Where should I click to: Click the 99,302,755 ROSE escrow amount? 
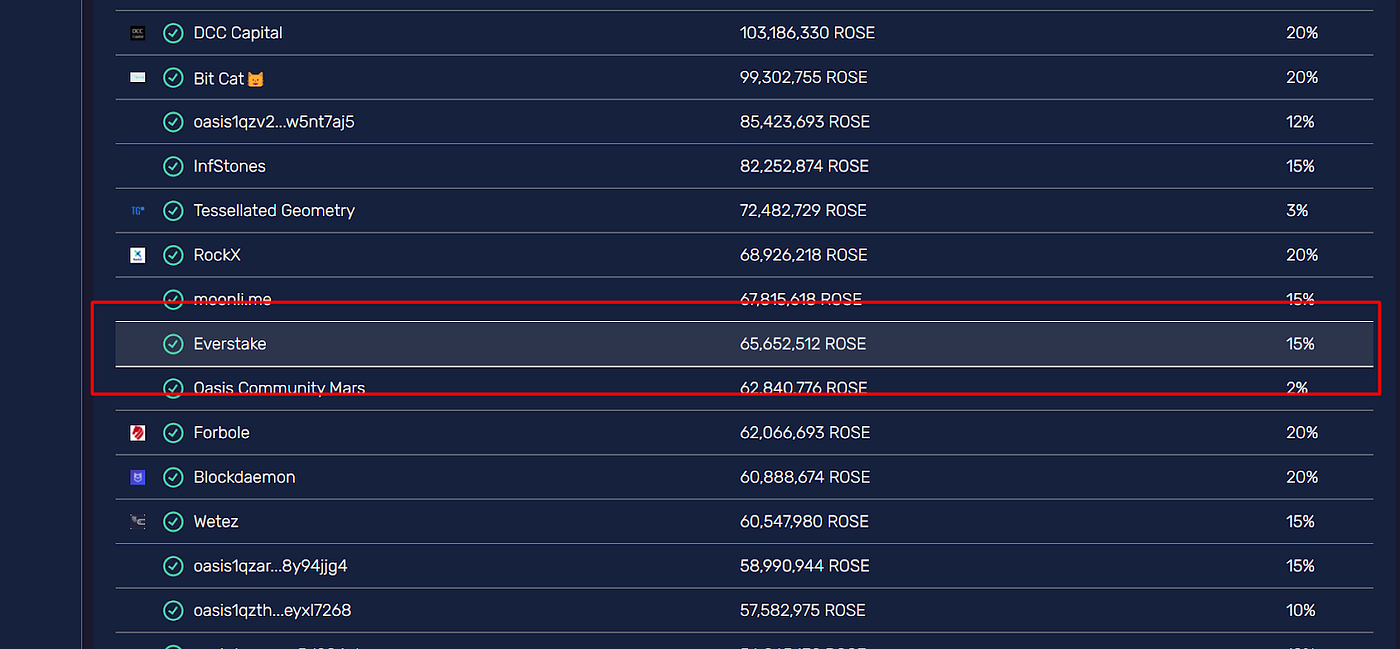pyautogui.click(x=803, y=77)
